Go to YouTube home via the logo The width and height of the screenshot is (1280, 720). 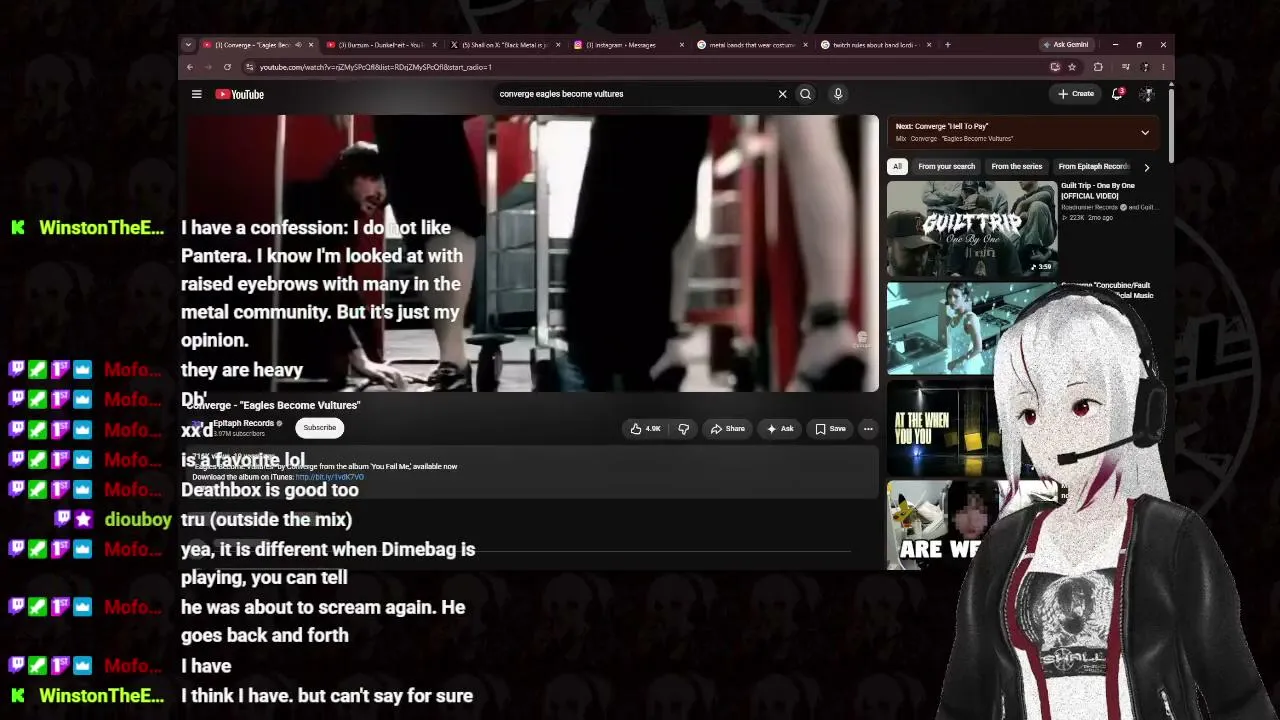click(240, 94)
